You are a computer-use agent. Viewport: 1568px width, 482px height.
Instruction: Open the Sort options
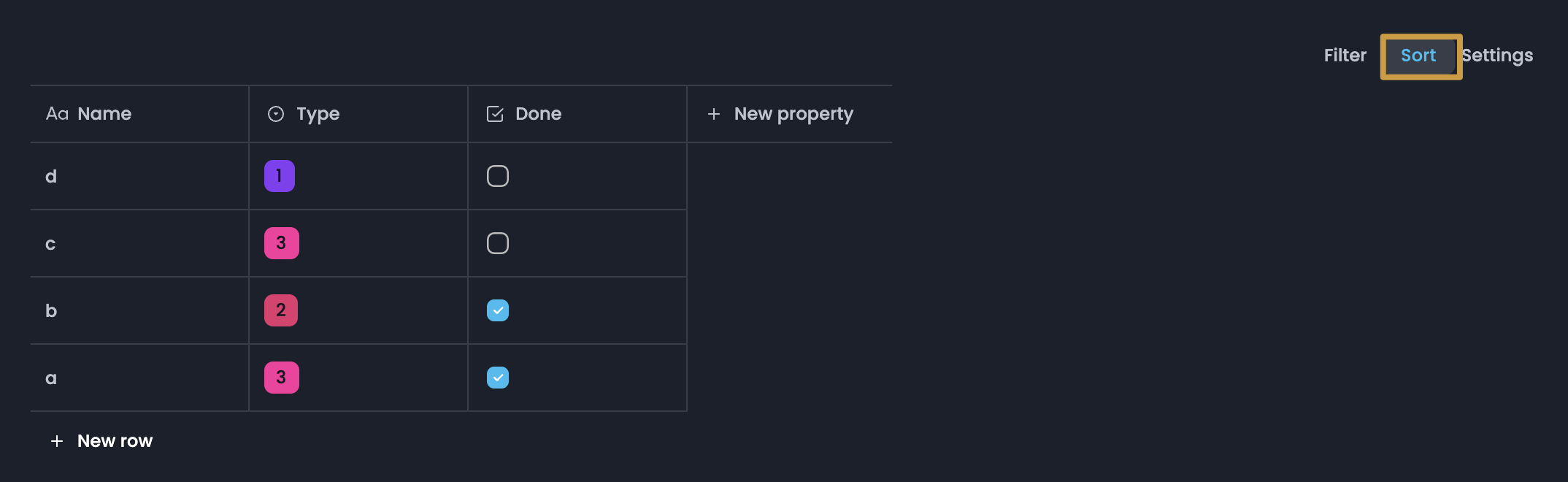click(1418, 56)
